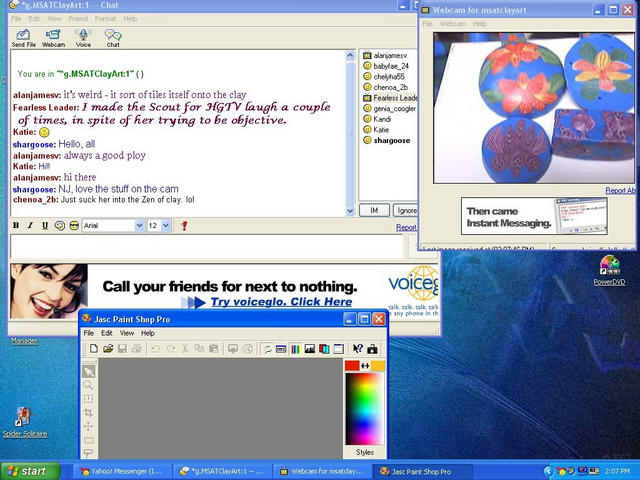This screenshot has height=480, width=640.
Task: Select the Freehand lasso tool
Action: [x=88, y=452]
